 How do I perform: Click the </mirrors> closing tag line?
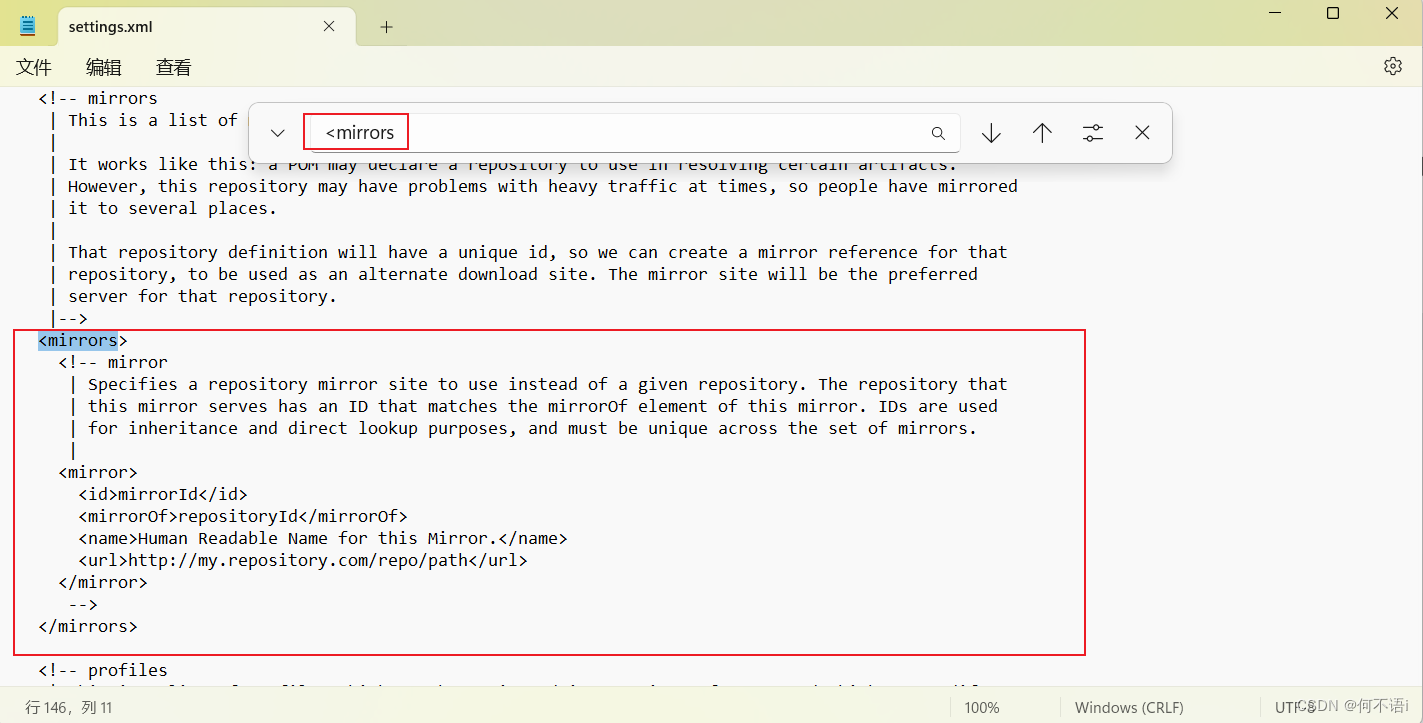click(x=88, y=626)
